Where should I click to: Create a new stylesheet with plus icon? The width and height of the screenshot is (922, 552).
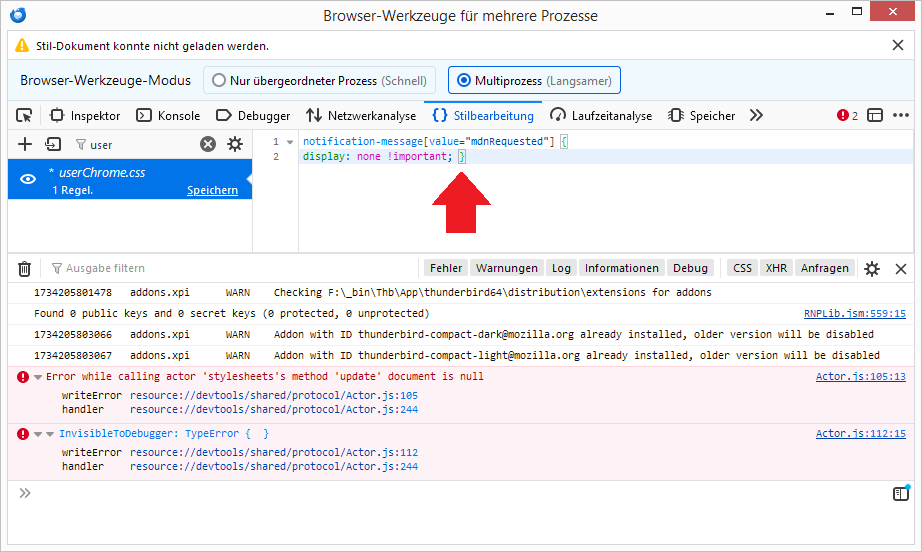[x=25, y=144]
